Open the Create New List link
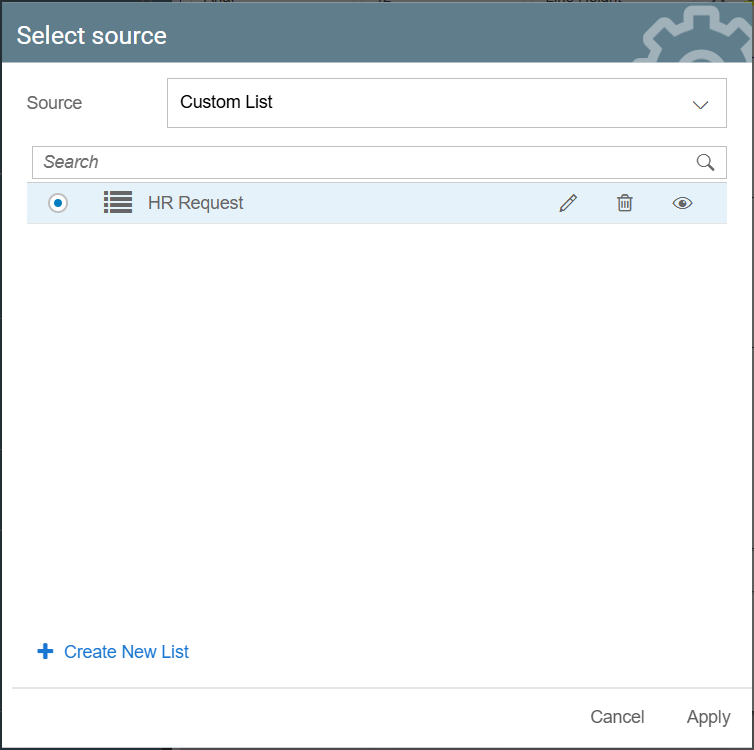The image size is (754, 750). (126, 652)
